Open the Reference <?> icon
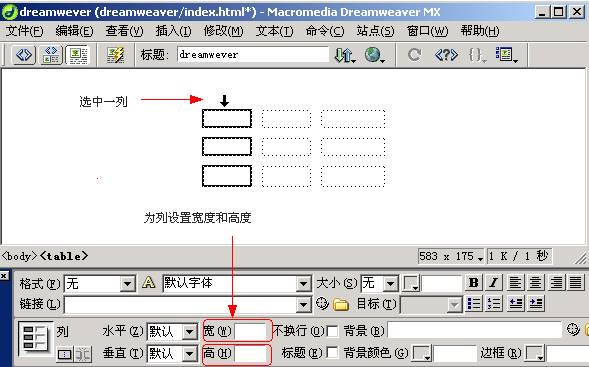The image size is (589, 367). point(446,55)
